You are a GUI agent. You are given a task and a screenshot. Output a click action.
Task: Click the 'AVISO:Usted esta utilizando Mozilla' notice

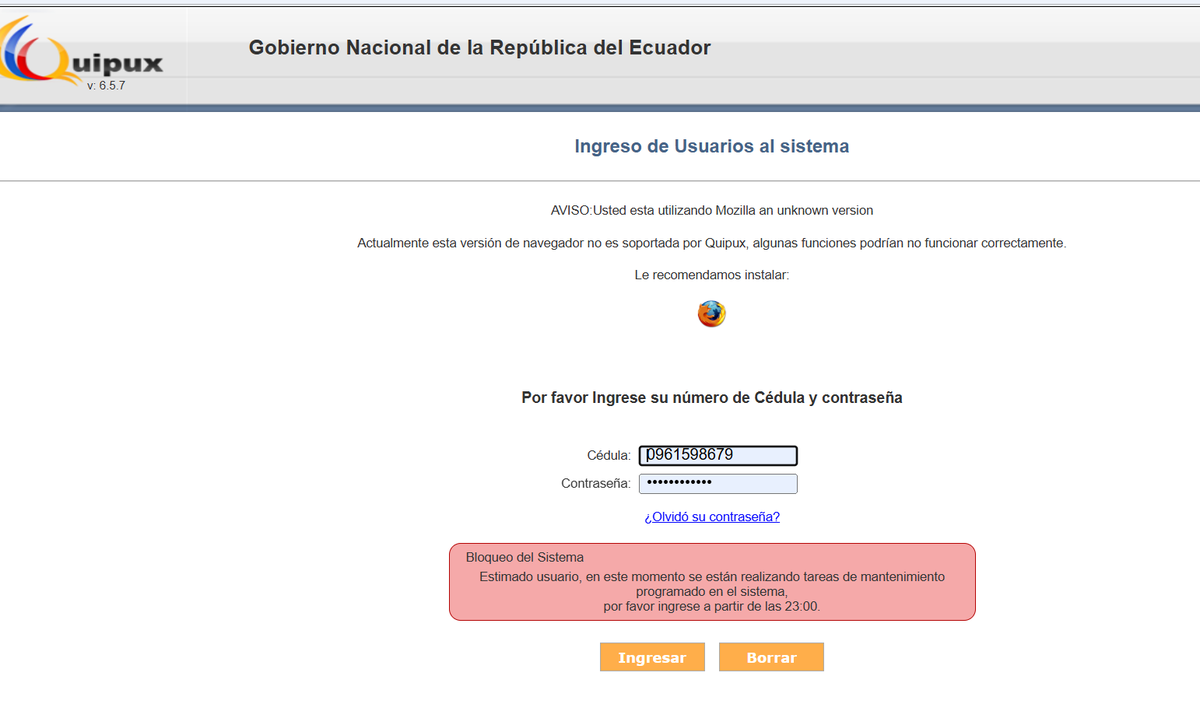pyautogui.click(x=712, y=210)
